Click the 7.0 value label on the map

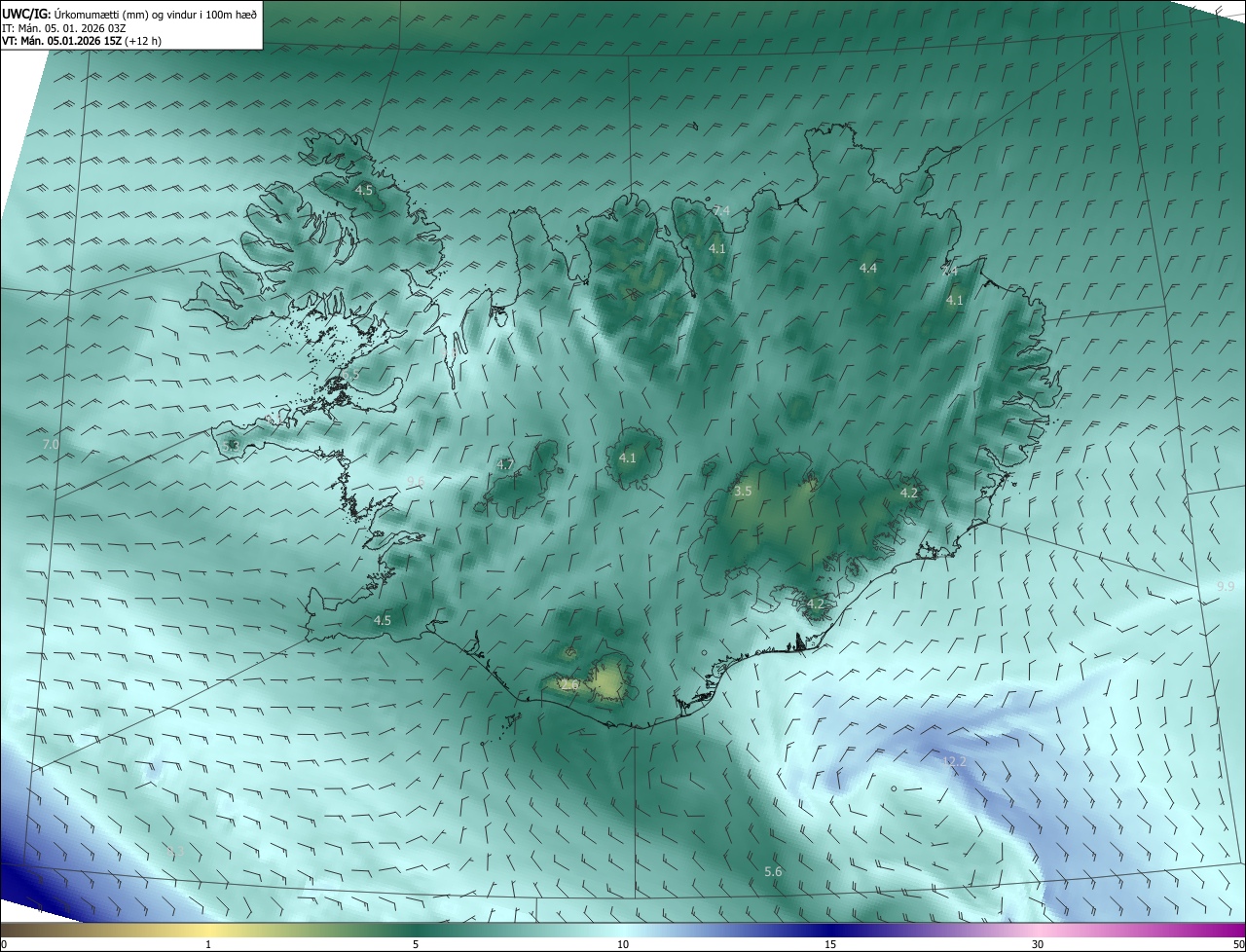click(x=51, y=444)
